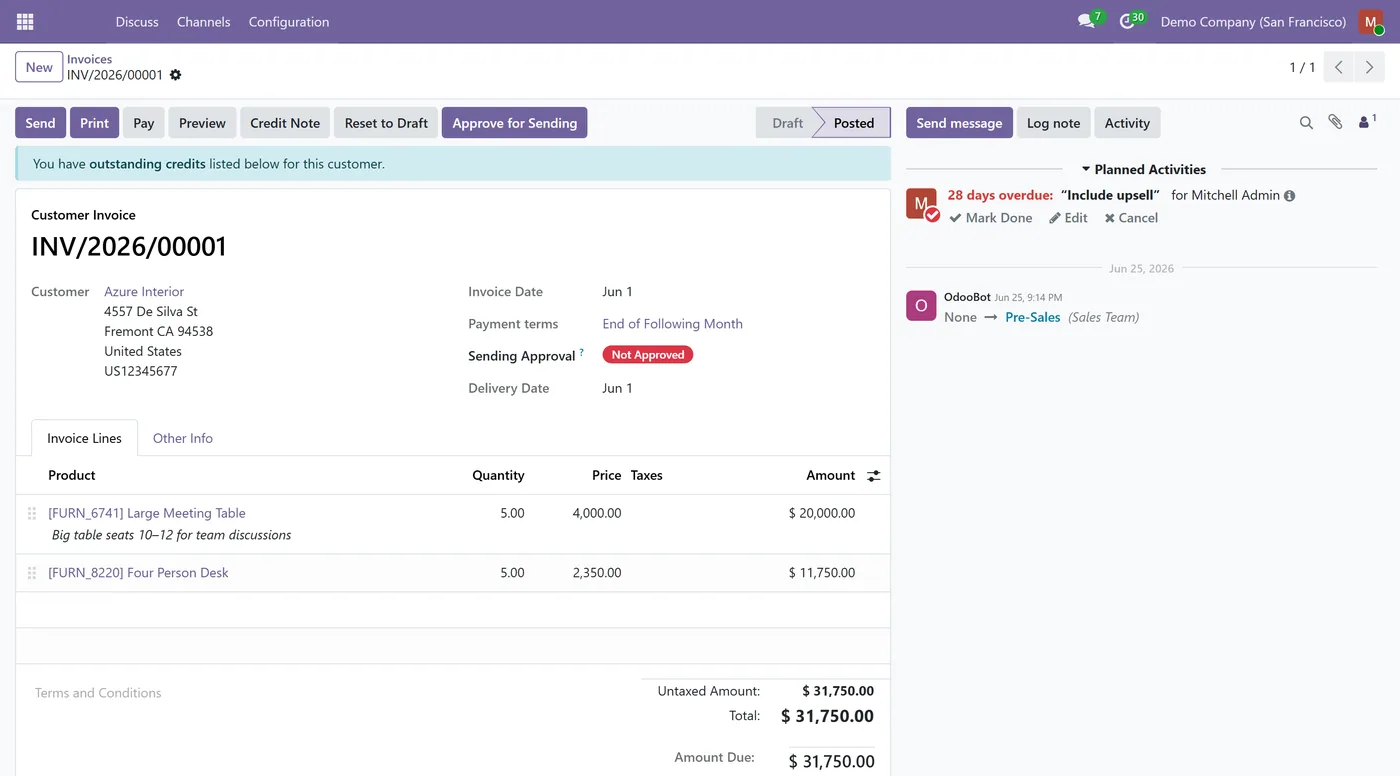Select Draft status stage
This screenshot has width=1400, height=776.
[x=787, y=123]
